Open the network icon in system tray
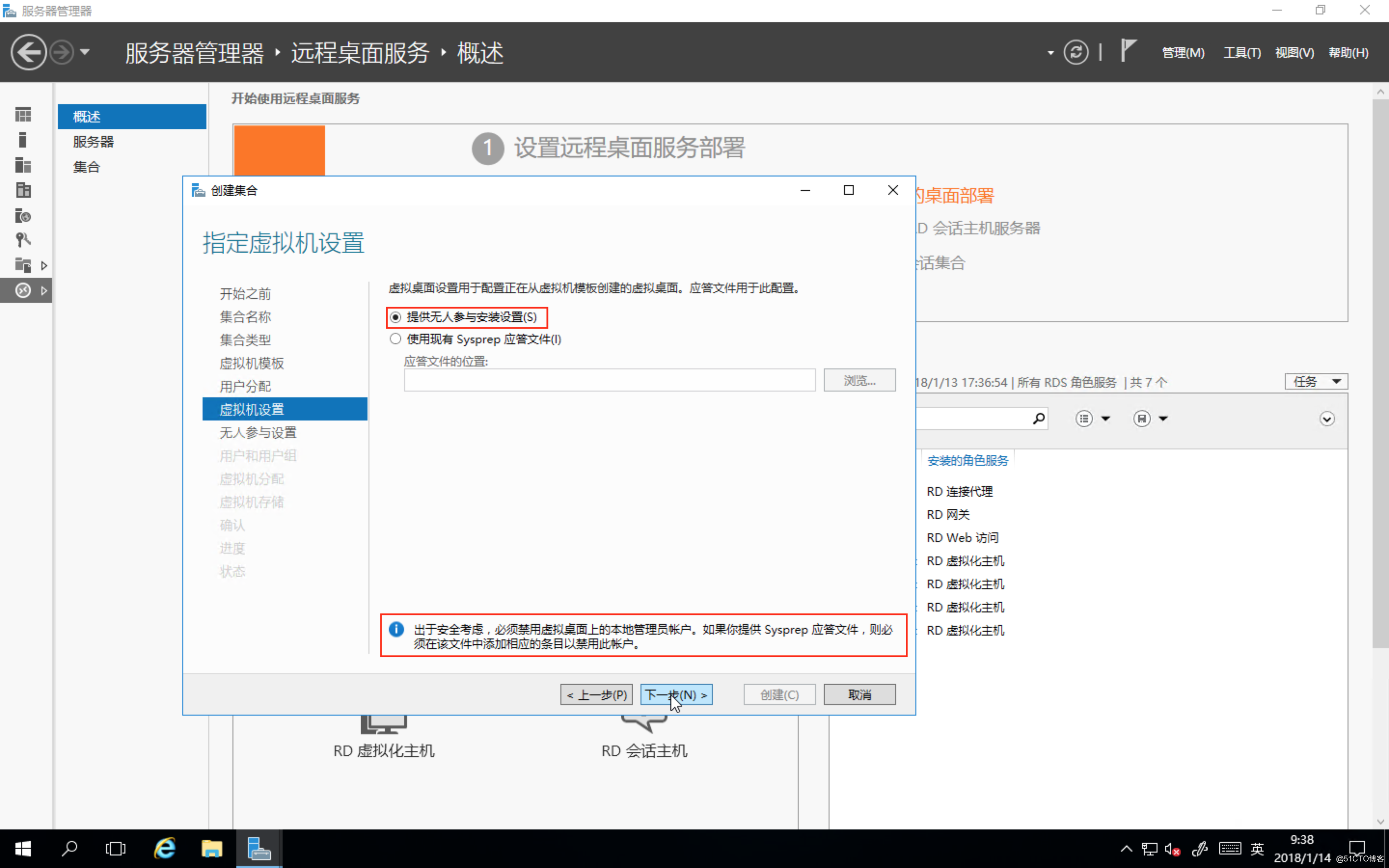The width and height of the screenshot is (1389, 868). (x=1149, y=849)
